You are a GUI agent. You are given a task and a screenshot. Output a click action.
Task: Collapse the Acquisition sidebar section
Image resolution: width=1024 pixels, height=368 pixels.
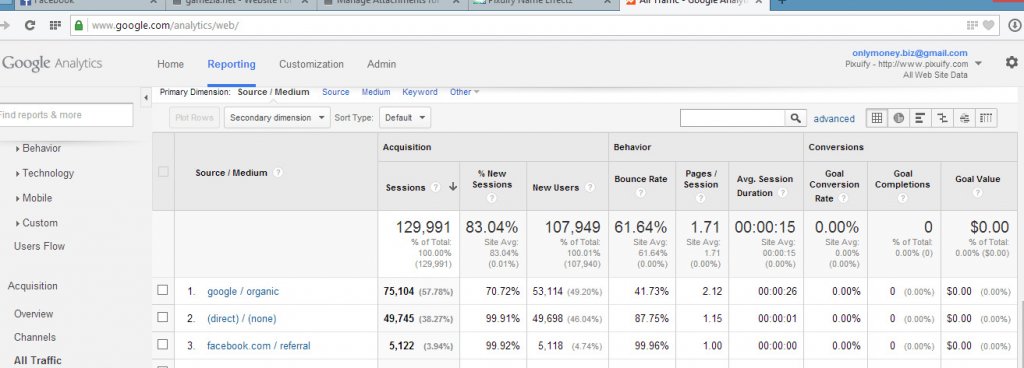33,286
